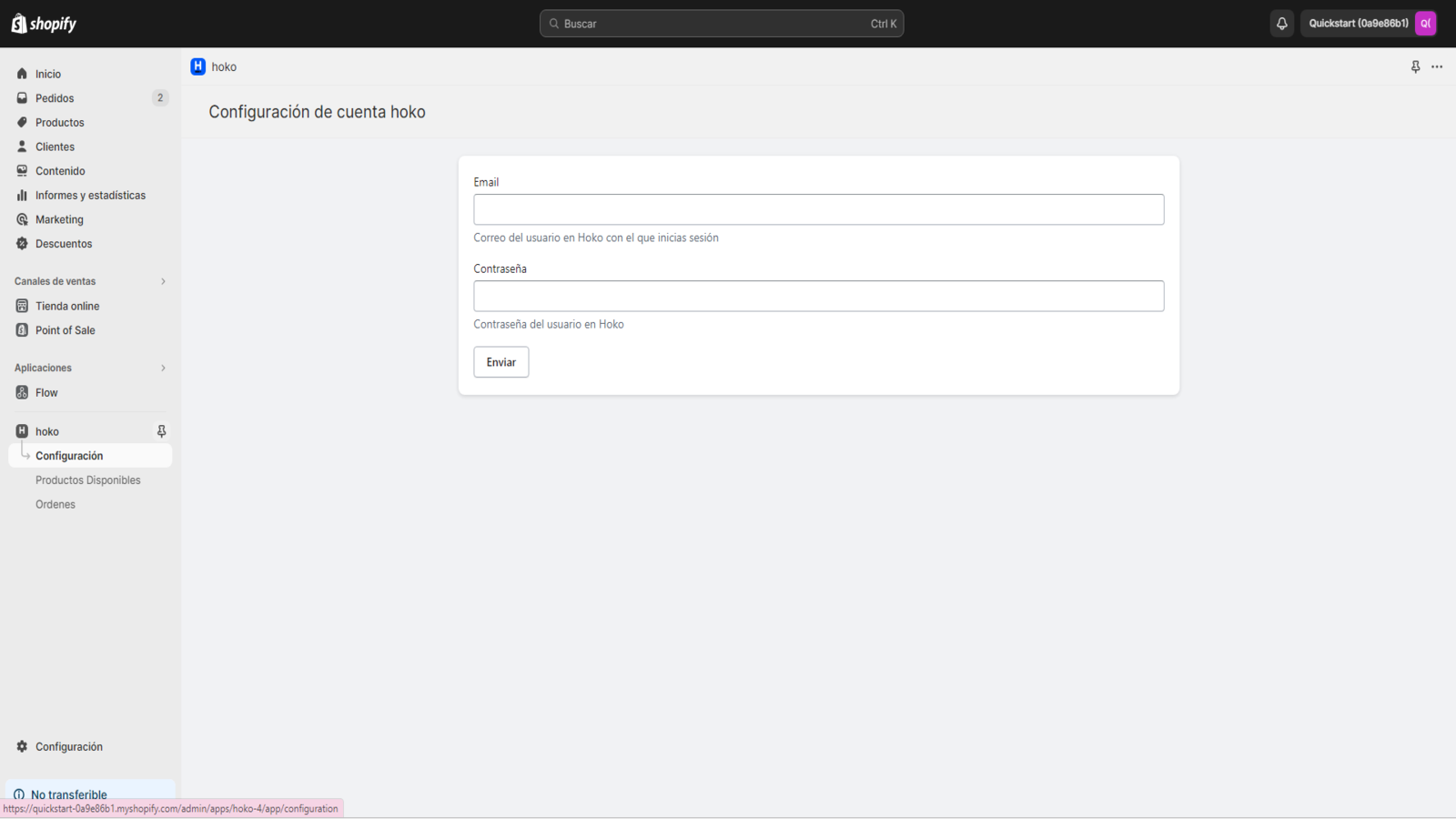Screen dimensions: 1456x819
Task: Click the search magnifier icon
Action: [x=553, y=24]
